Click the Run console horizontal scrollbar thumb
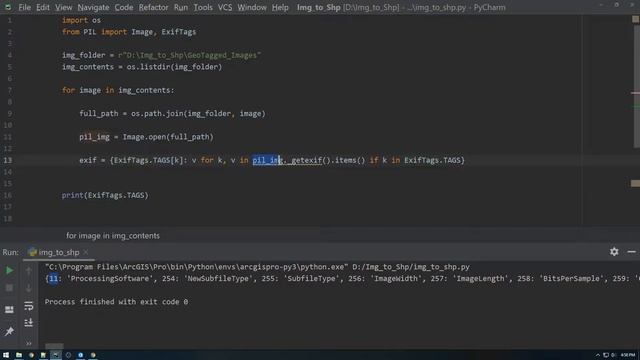Screen dimensions: 640x360 point(54,346)
